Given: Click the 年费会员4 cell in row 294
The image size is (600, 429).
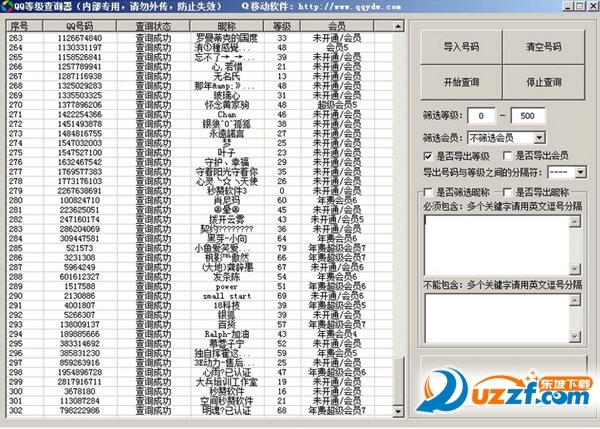Looking at the screenshot, I should [x=337, y=334].
